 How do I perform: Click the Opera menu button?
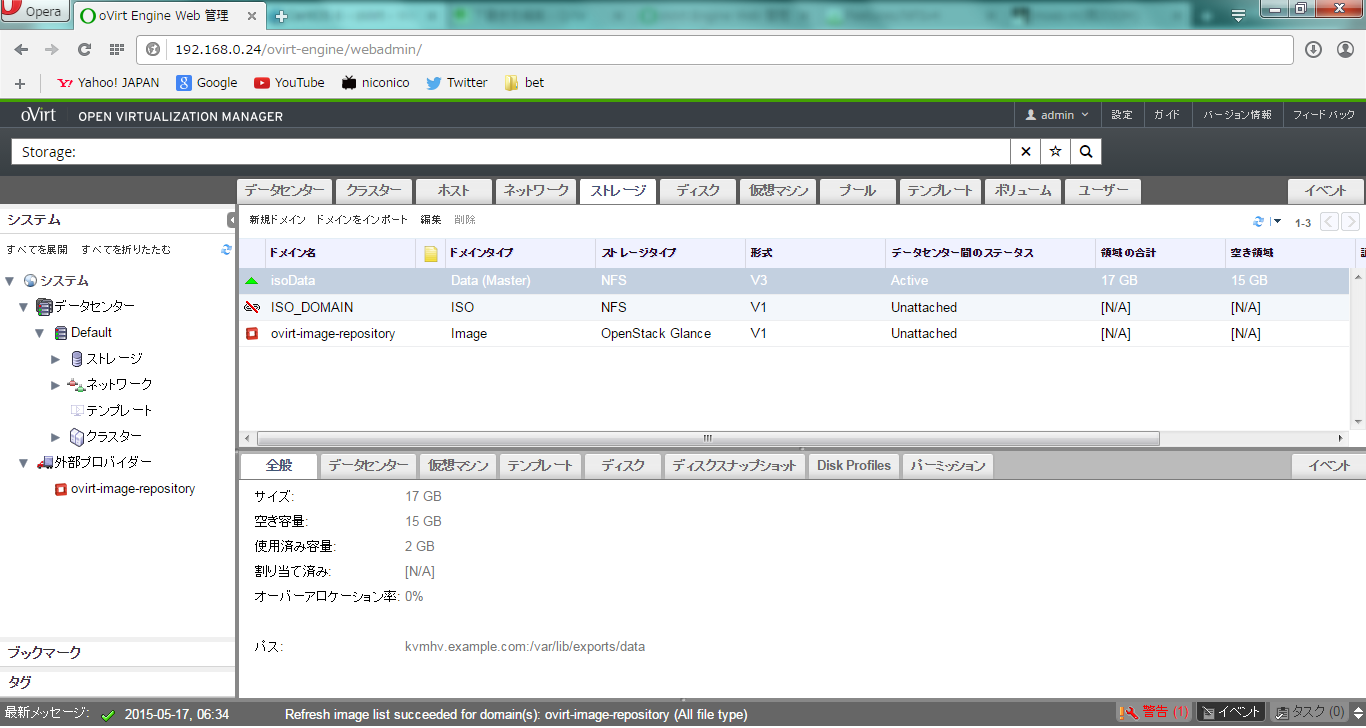pyautogui.click(x=34, y=12)
